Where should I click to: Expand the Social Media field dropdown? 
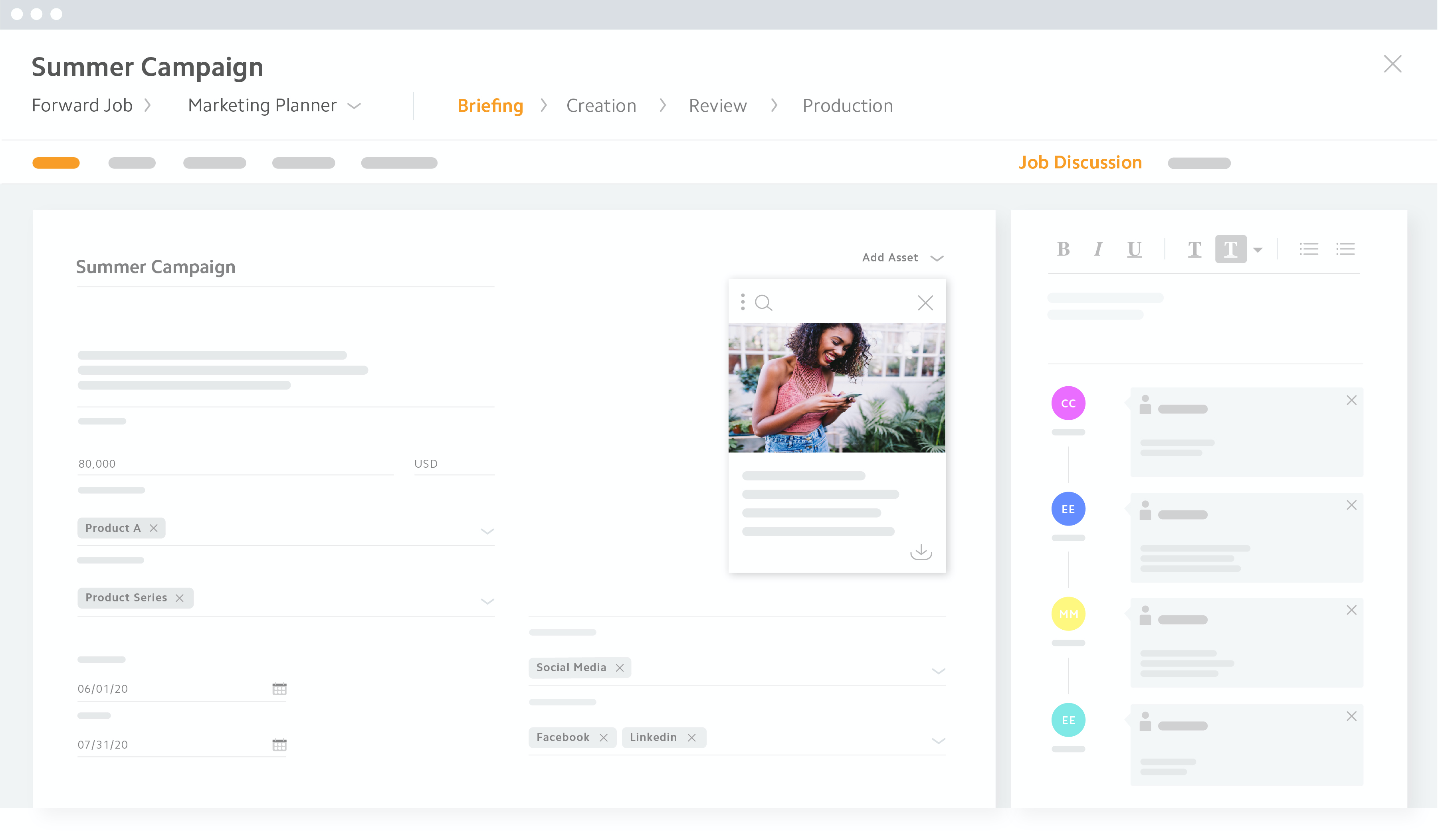click(x=938, y=671)
